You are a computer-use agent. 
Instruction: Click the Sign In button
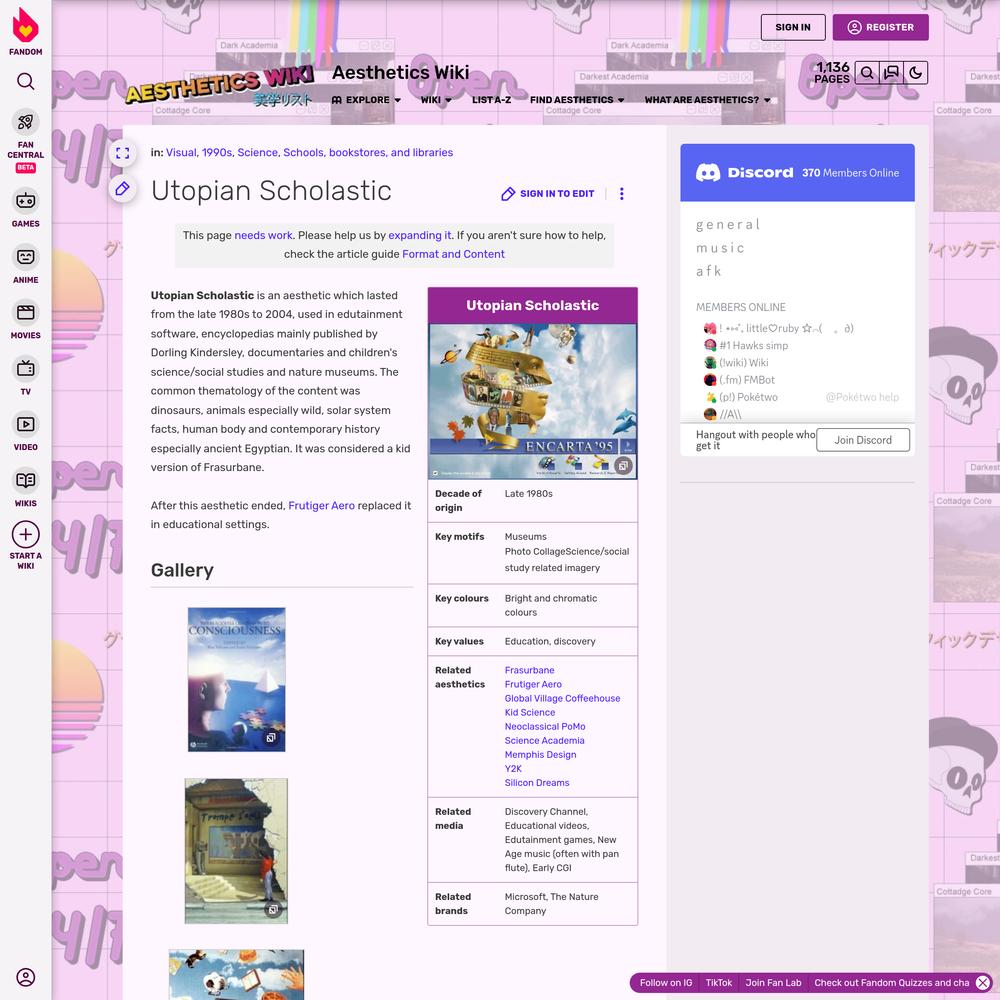(x=793, y=27)
